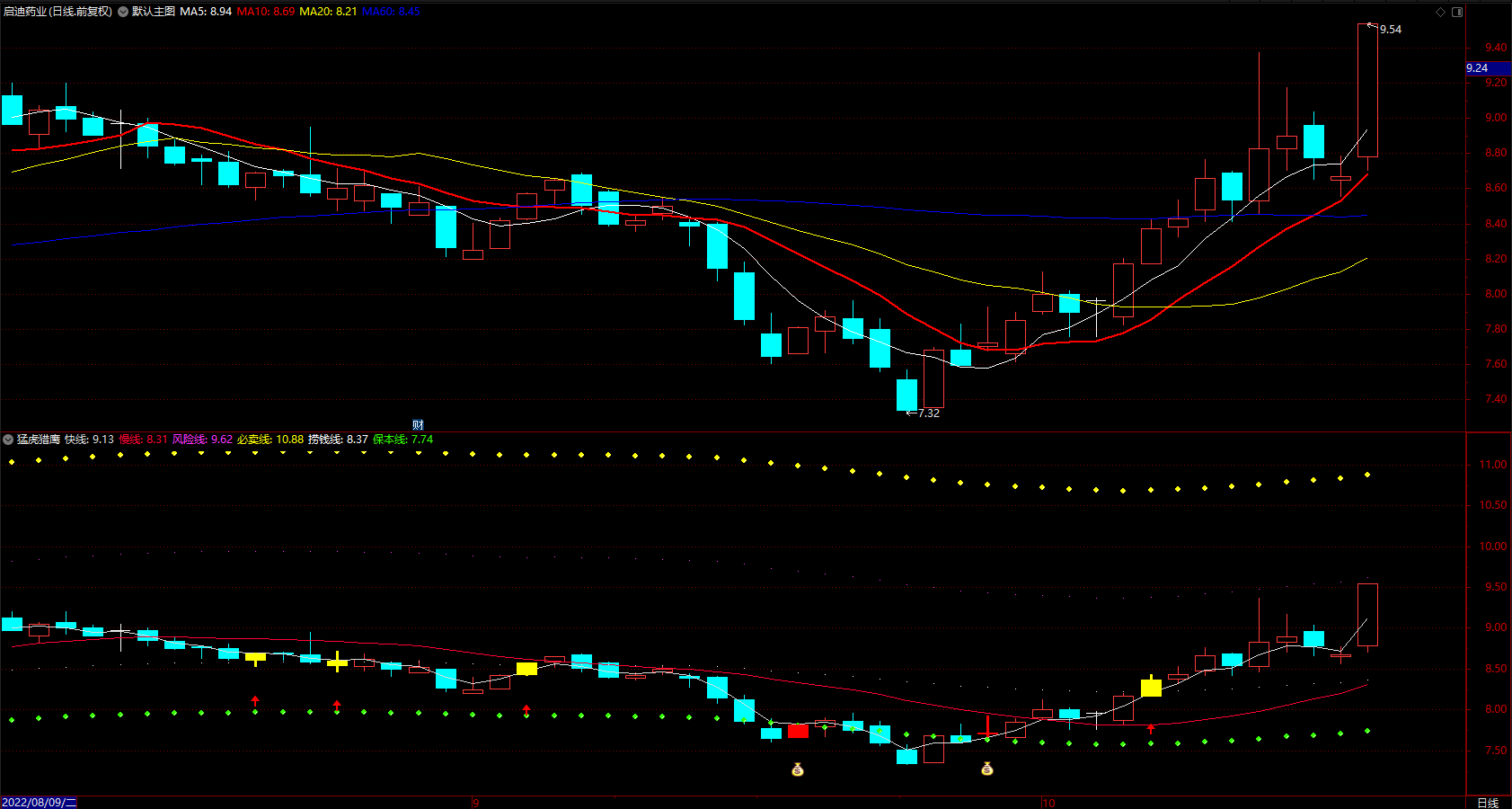Click the MA20: 8.21 label

tap(328, 12)
